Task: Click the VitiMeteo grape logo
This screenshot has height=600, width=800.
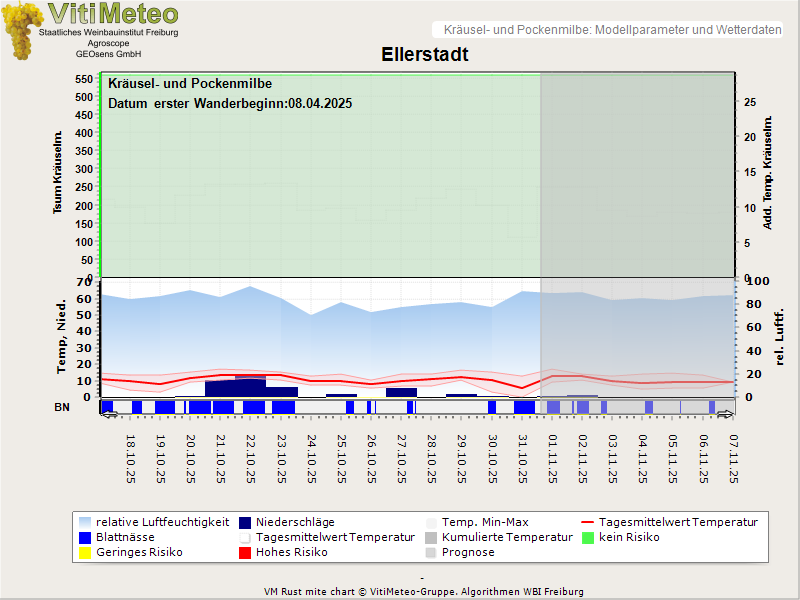Action: point(20,30)
